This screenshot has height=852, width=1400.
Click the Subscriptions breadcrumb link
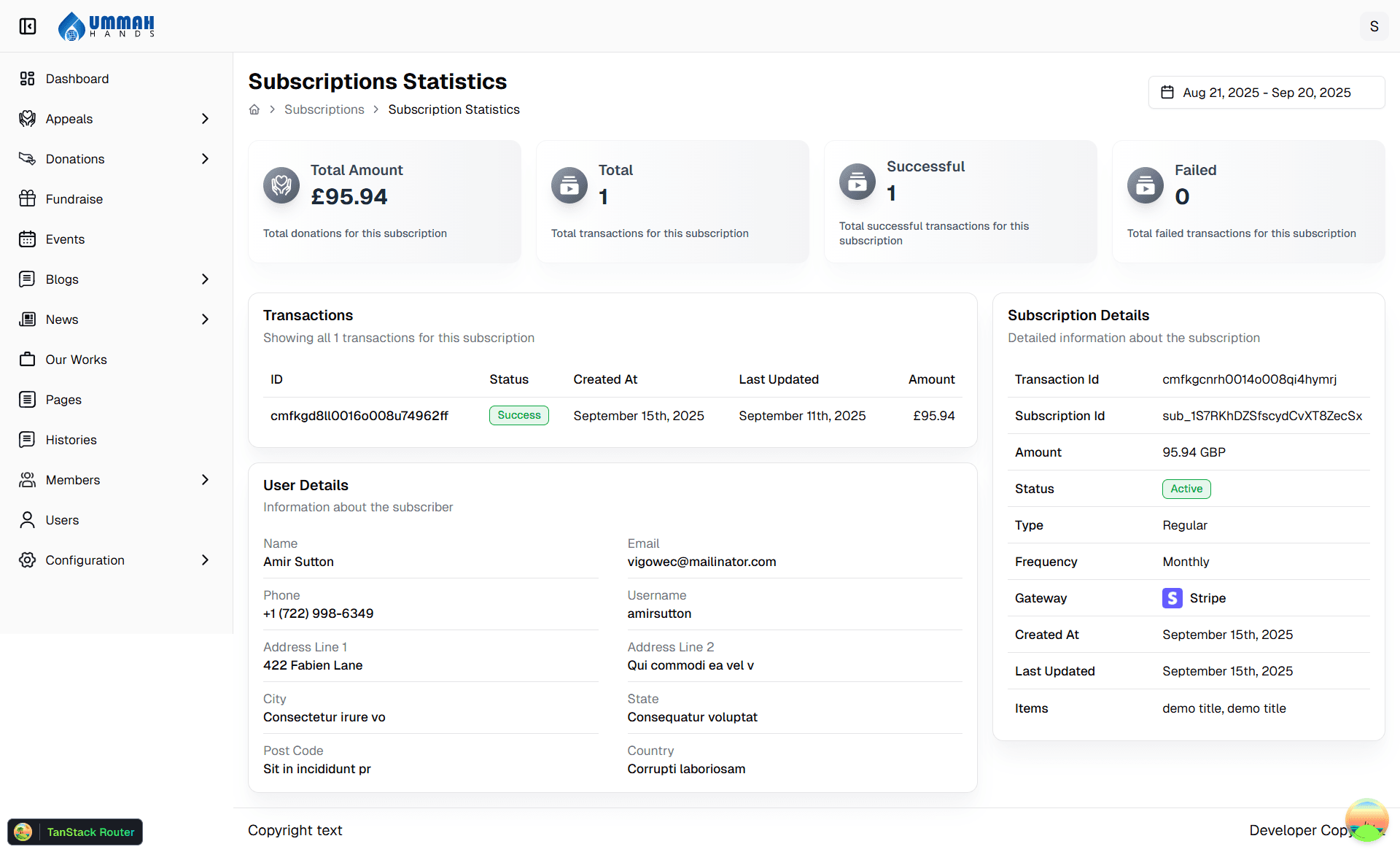324,109
